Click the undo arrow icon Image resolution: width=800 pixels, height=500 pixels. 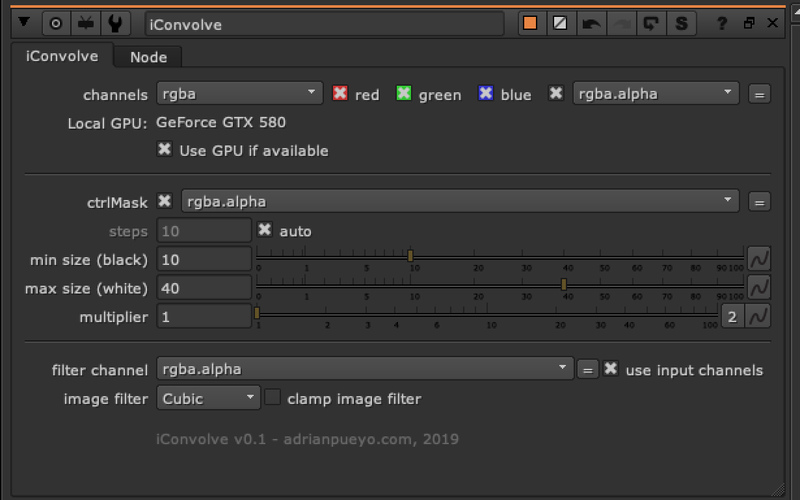[591, 23]
